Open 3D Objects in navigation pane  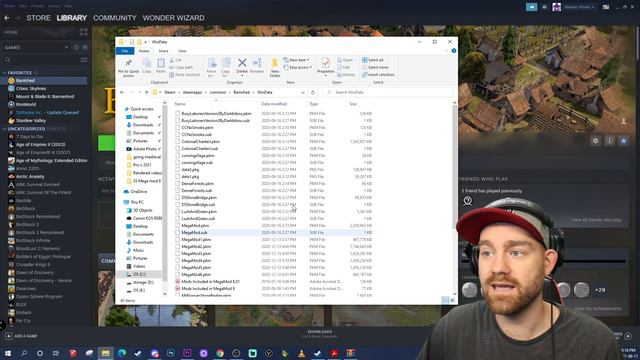pos(142,210)
